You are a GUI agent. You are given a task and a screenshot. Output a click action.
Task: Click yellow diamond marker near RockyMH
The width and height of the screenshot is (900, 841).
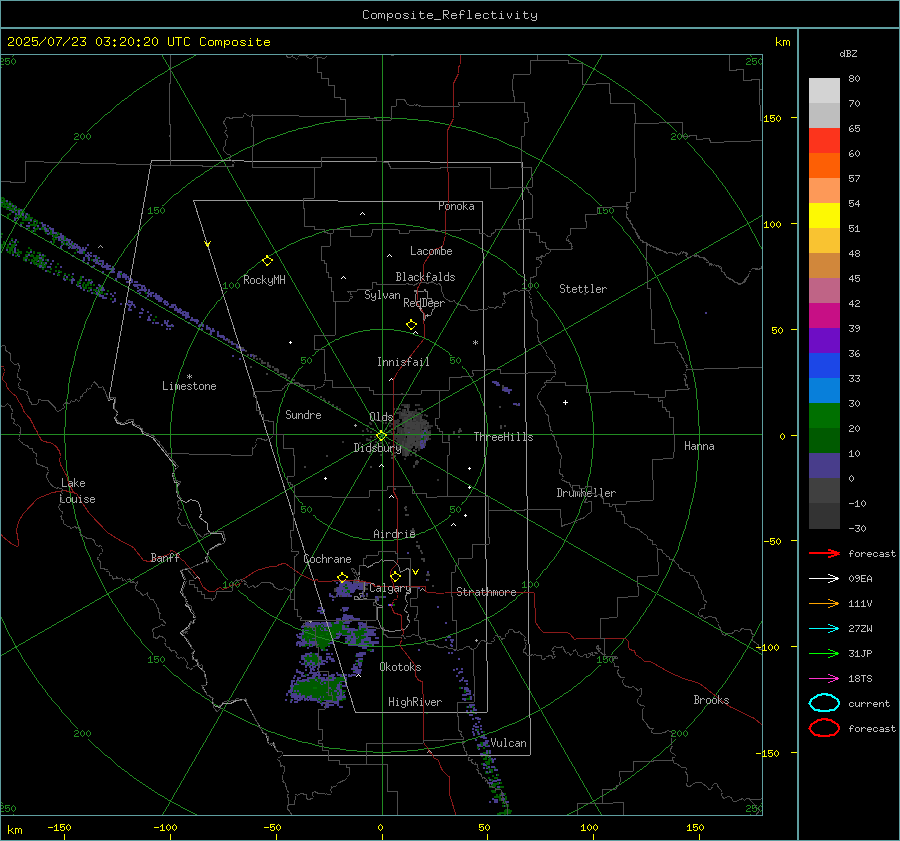[x=267, y=261]
